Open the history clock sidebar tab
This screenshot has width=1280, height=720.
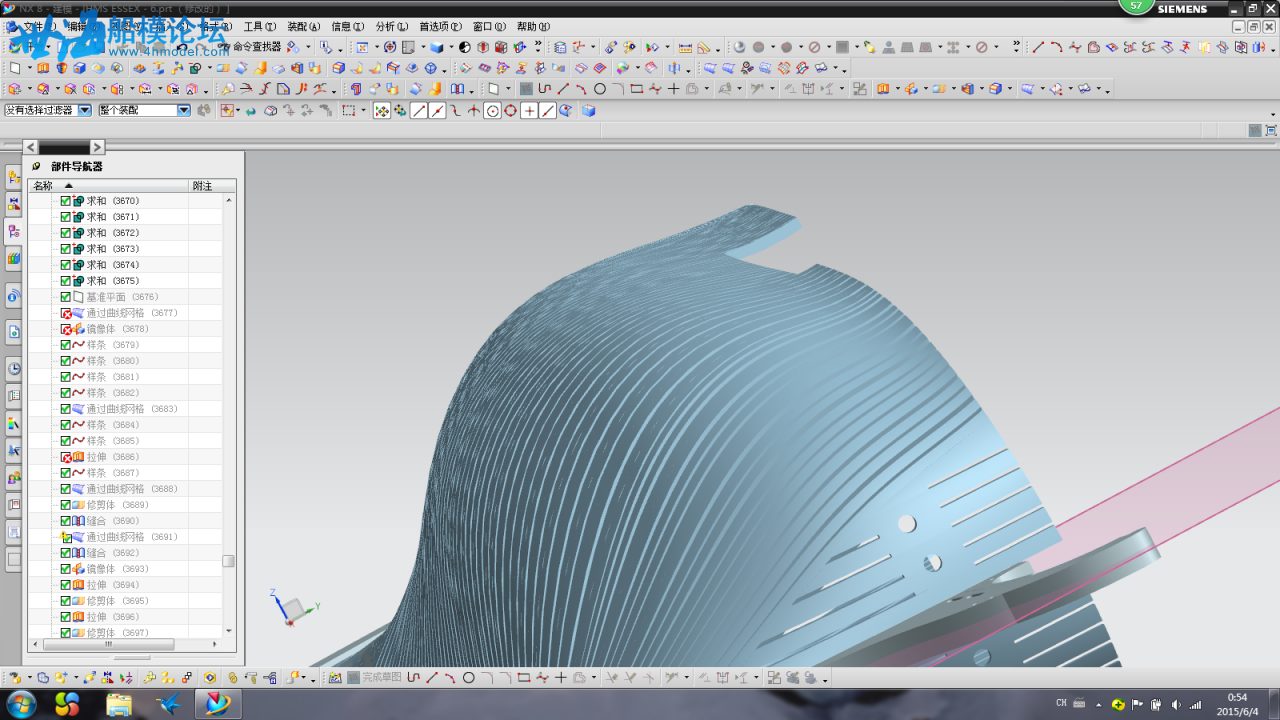pyautogui.click(x=13, y=368)
